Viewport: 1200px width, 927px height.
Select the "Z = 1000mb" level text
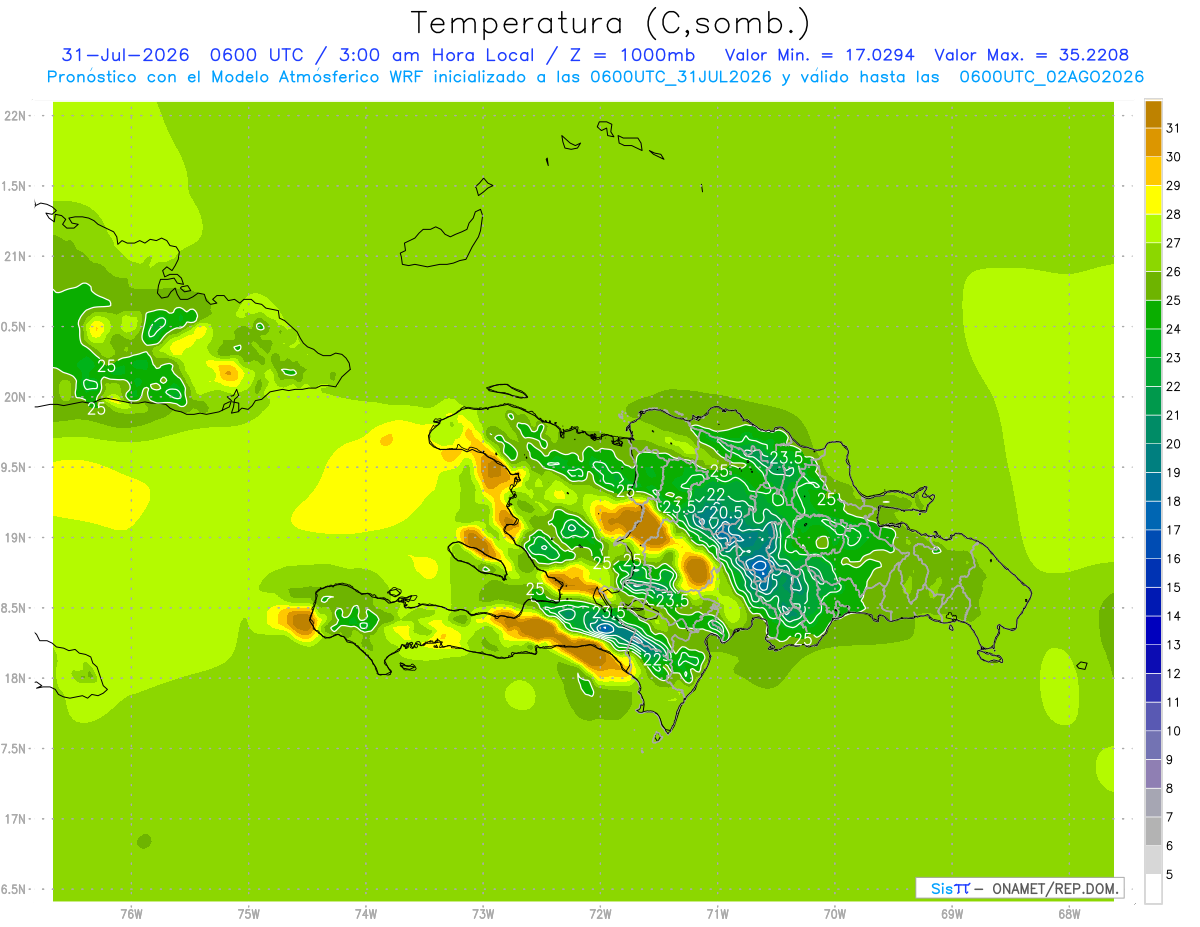631,55
